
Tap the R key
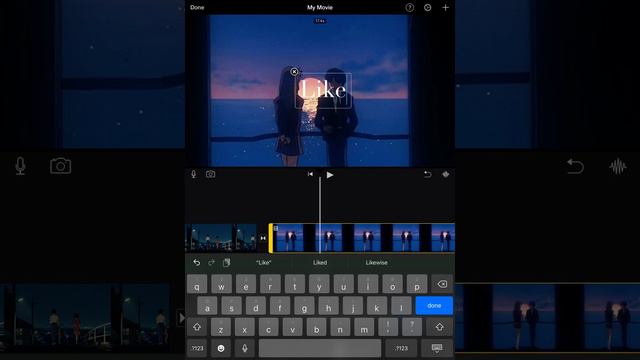tap(270, 284)
